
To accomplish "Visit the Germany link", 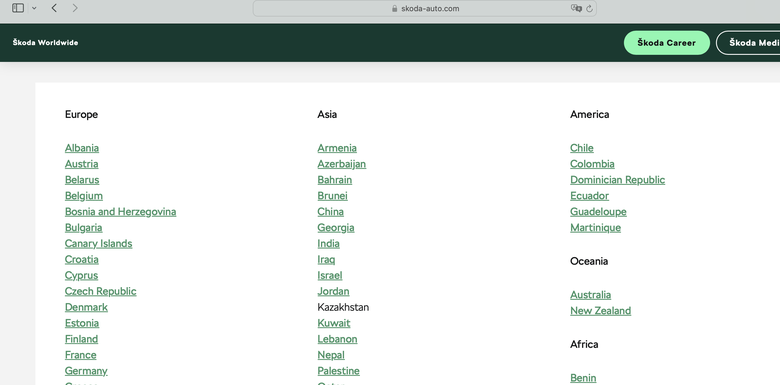I will coord(86,371).
